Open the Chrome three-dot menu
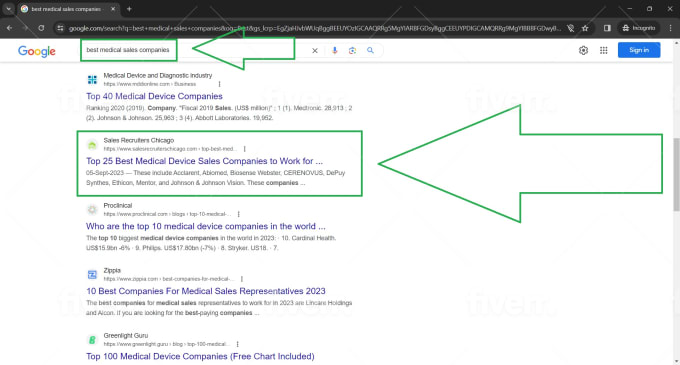Screen dimensions: 680x365 670,28
